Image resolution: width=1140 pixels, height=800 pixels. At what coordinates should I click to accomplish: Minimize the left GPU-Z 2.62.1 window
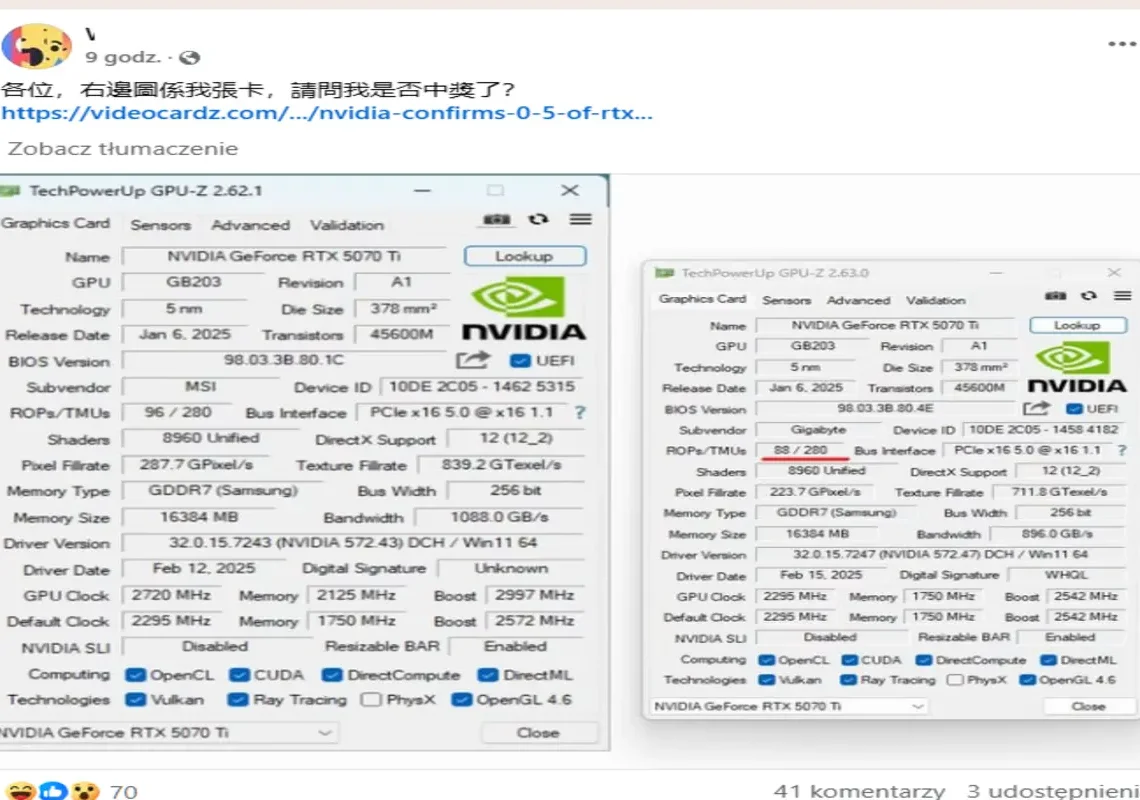(422, 191)
